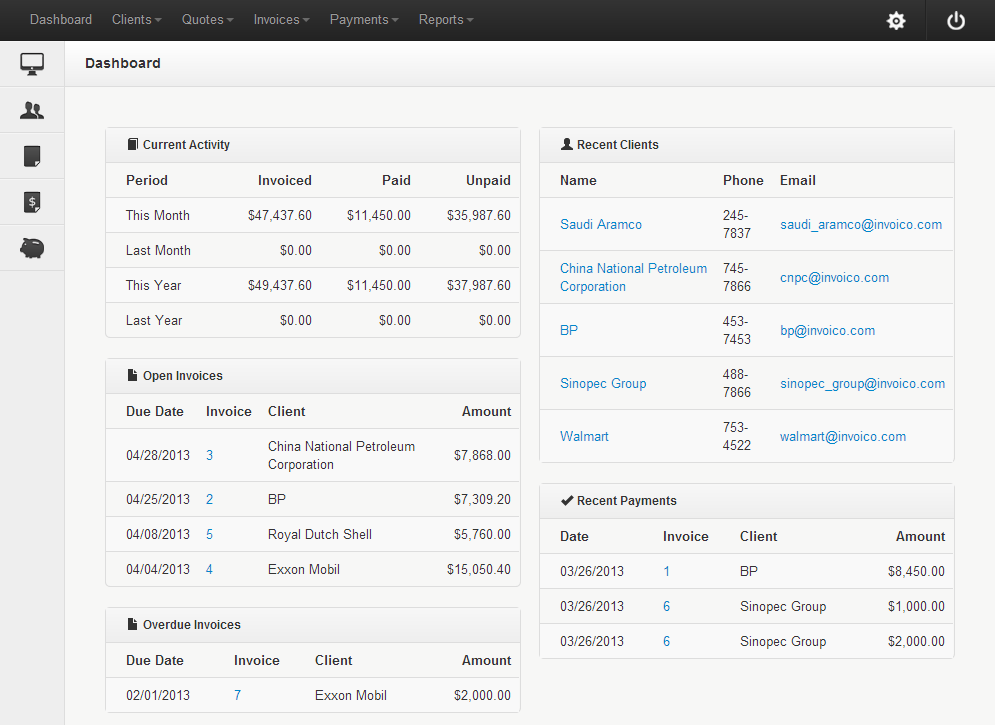Select the Last Year row label
995x725 pixels.
154,320
